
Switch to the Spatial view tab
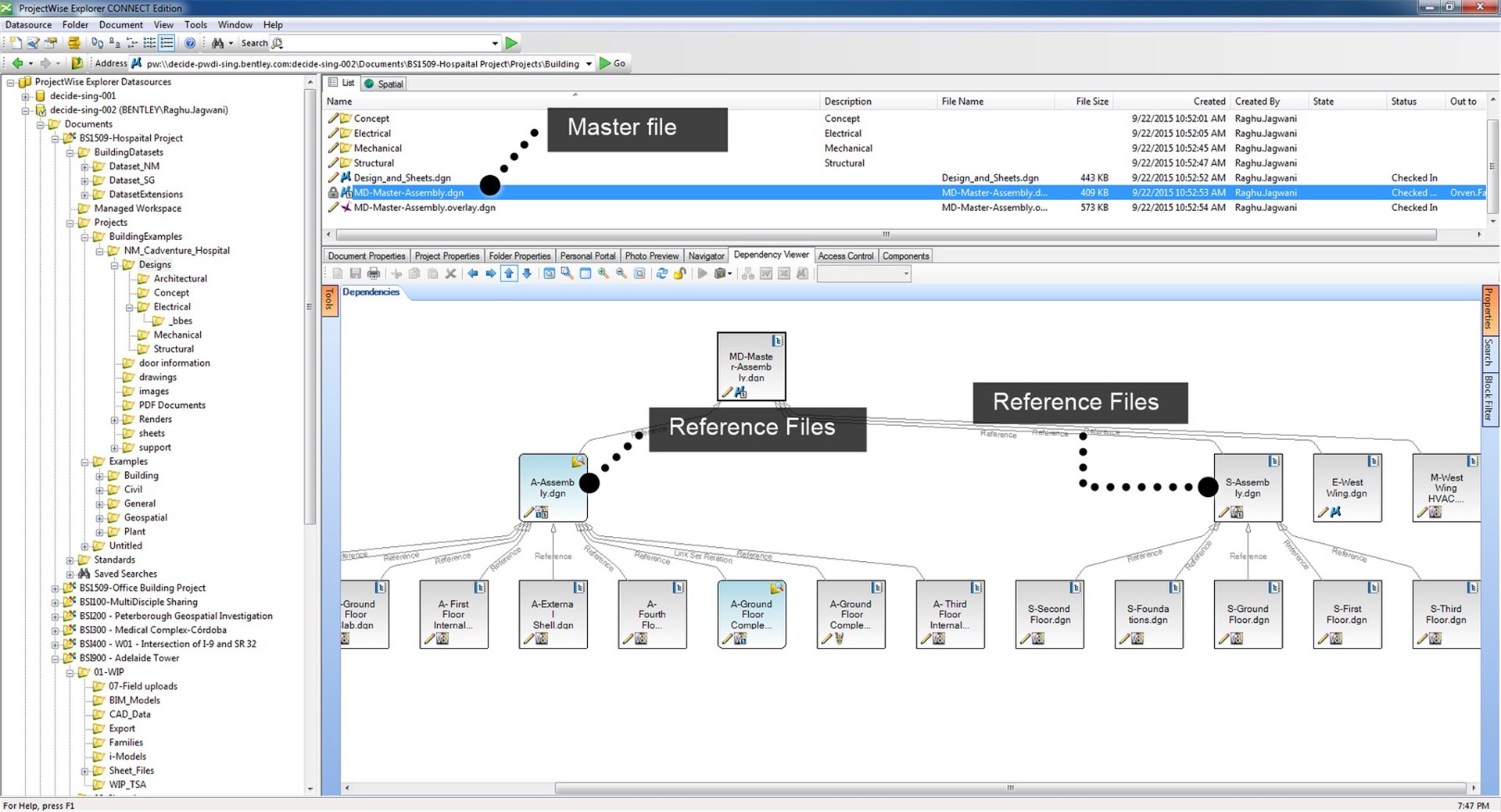[384, 84]
